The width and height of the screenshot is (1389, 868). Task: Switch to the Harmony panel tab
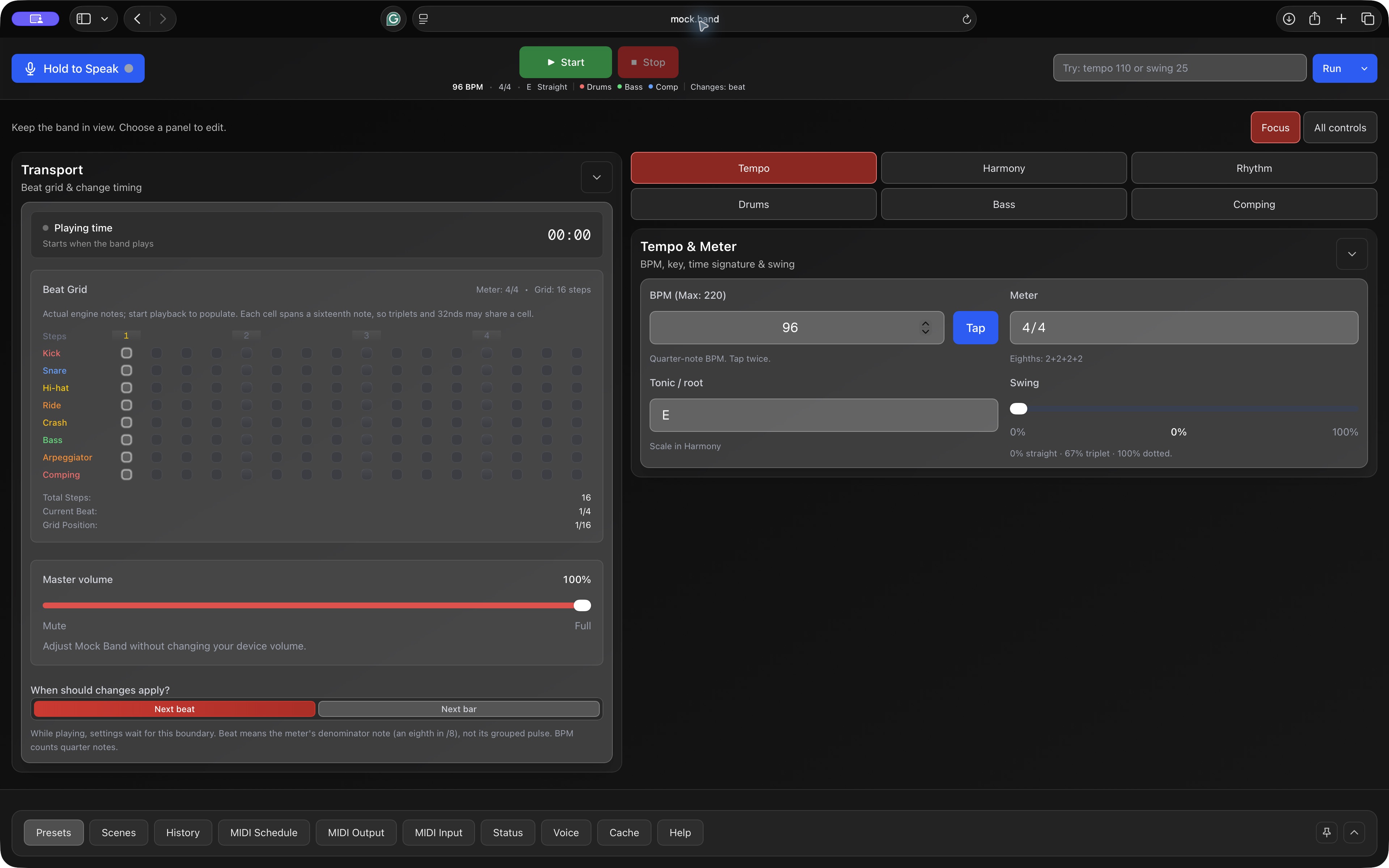[1003, 168]
